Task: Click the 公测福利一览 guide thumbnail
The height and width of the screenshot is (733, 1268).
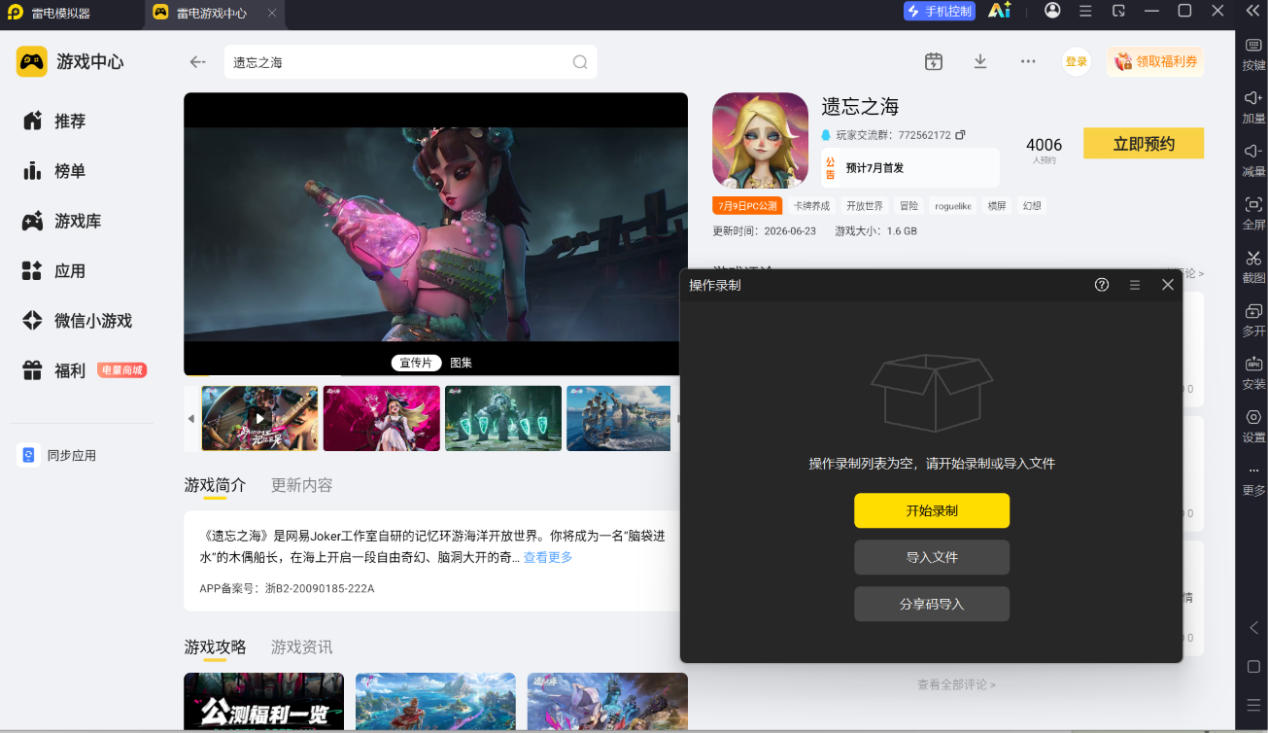Action: (264, 701)
